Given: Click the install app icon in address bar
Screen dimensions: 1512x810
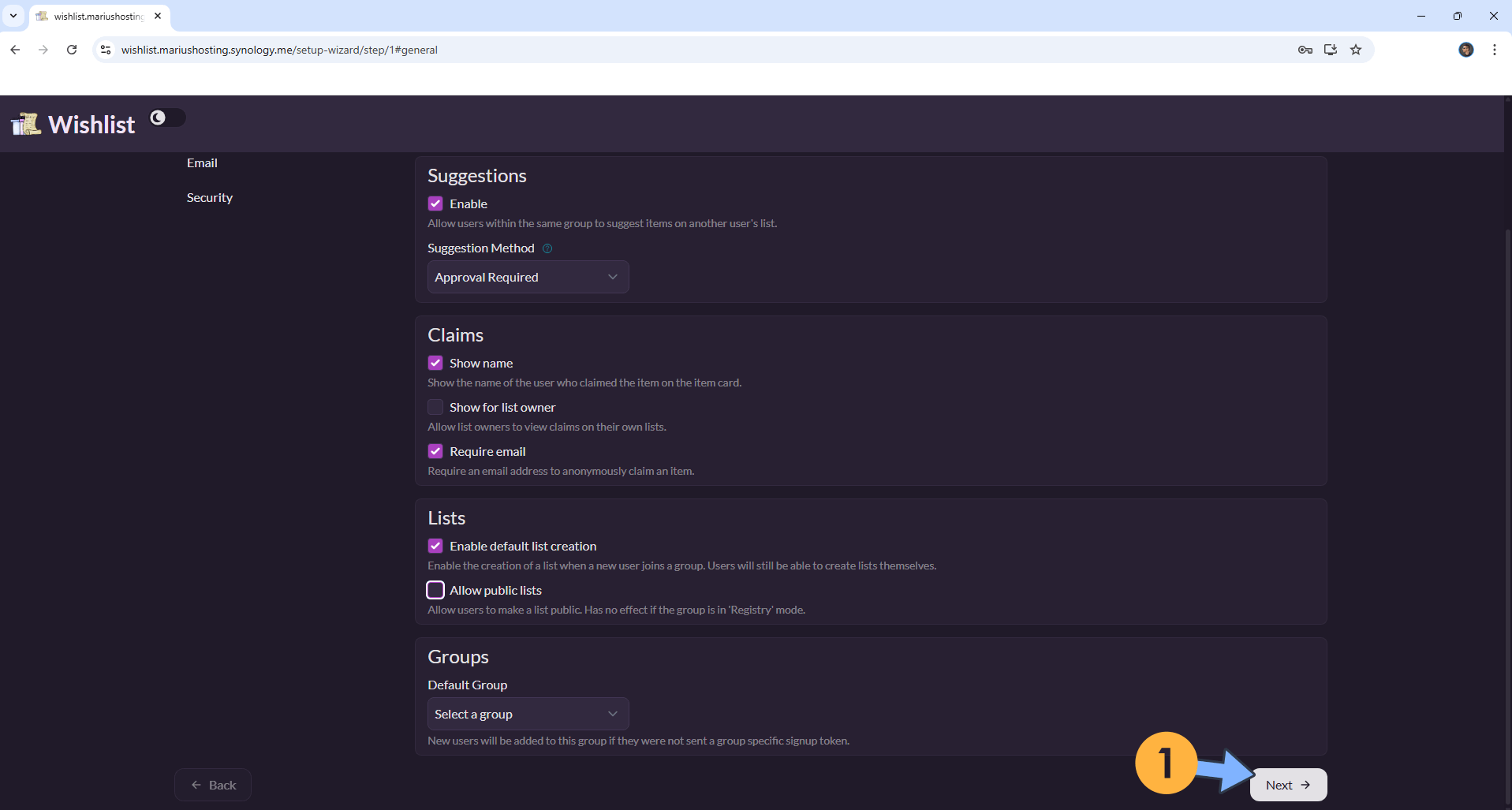Looking at the screenshot, I should click(1331, 50).
